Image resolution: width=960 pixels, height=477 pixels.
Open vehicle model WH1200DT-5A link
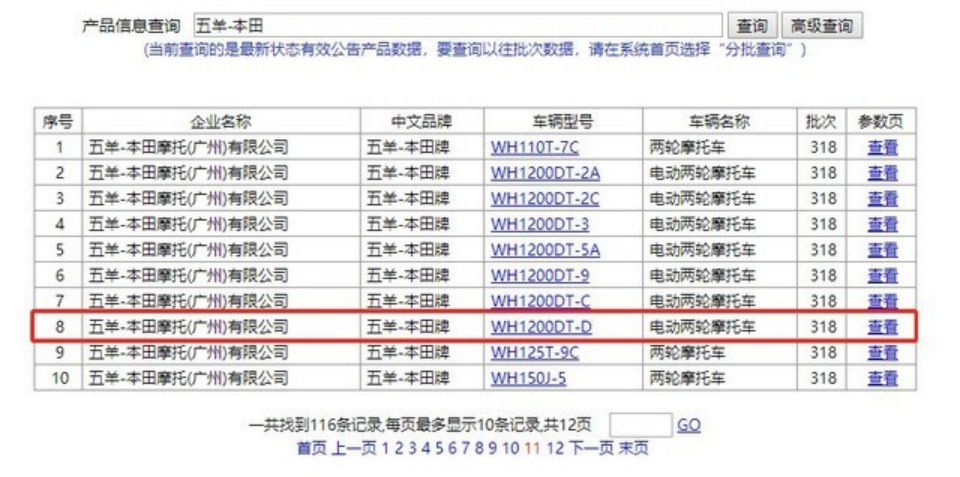pyautogui.click(x=545, y=250)
